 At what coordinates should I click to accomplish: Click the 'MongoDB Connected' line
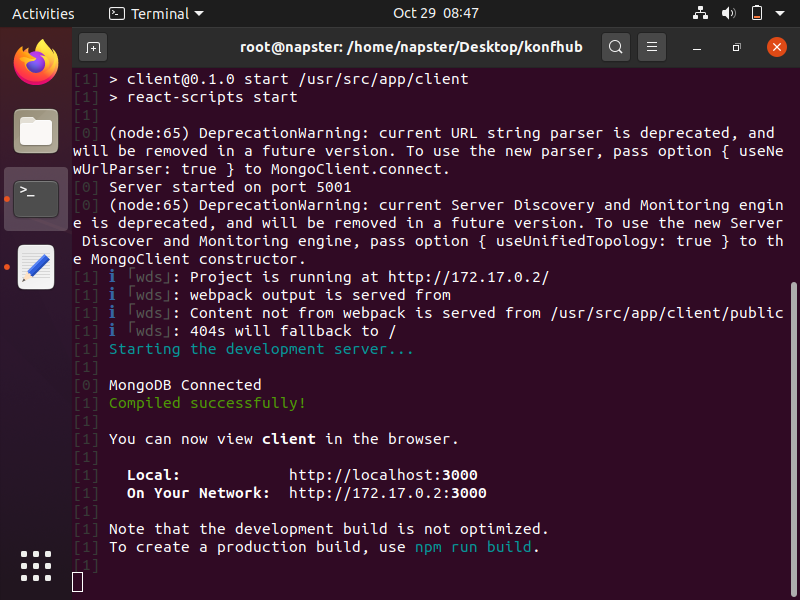185,385
